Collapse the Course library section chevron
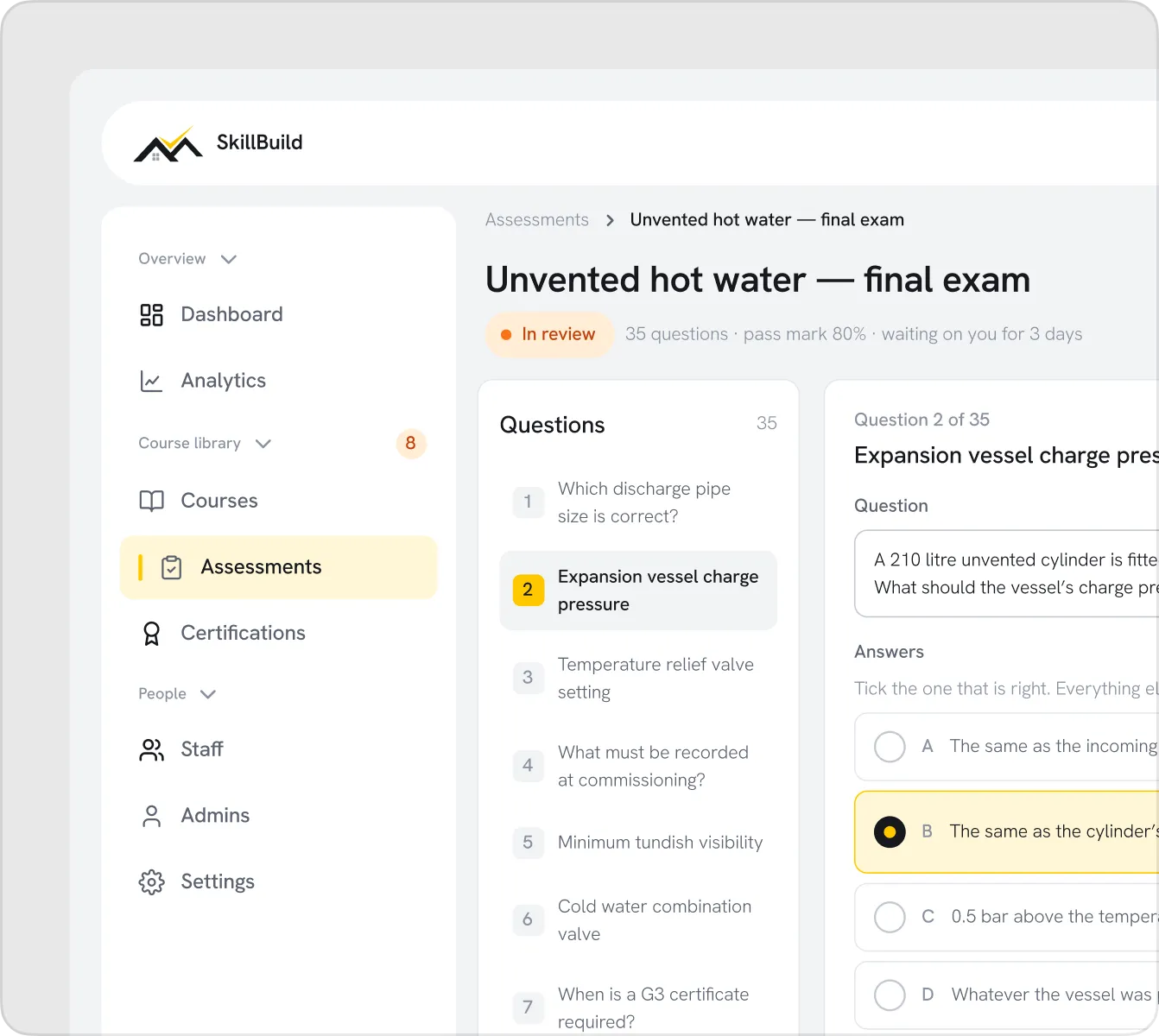This screenshot has width=1159, height=1036. click(263, 444)
